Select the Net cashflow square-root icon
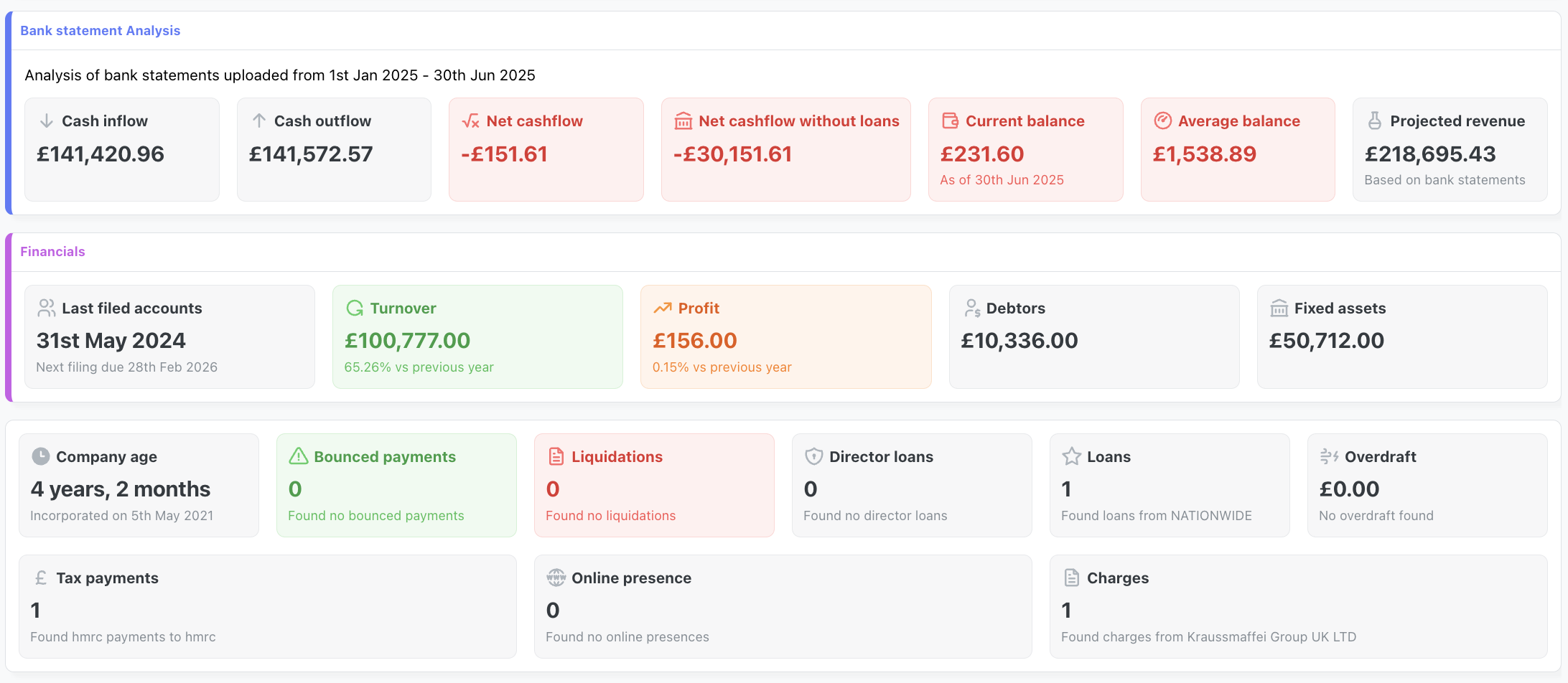The width and height of the screenshot is (1568, 683). [470, 121]
